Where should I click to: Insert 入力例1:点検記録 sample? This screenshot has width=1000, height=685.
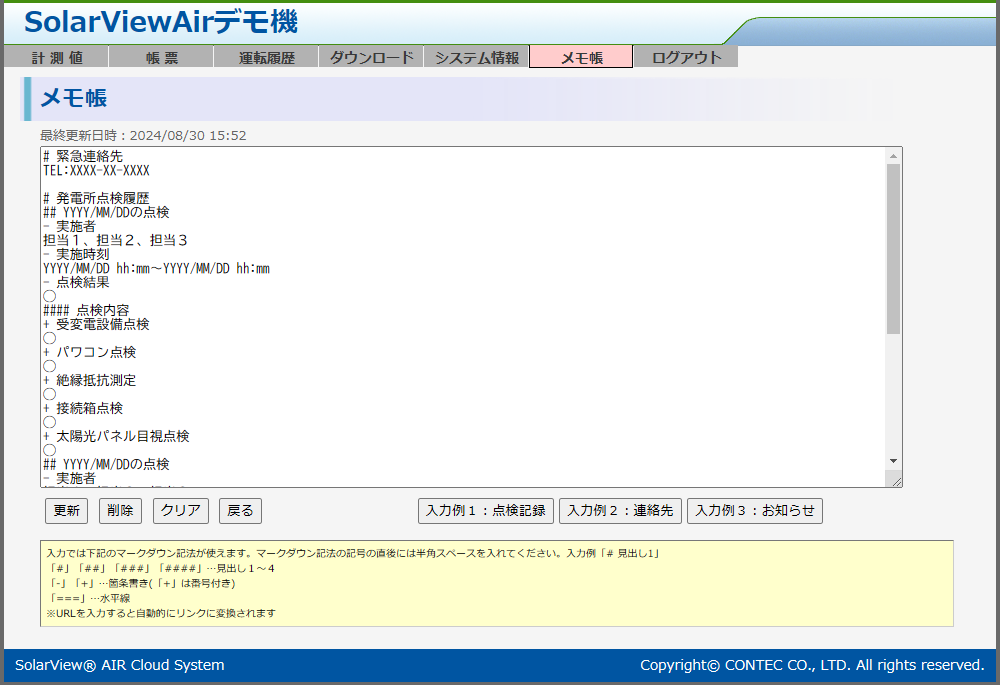click(x=485, y=511)
